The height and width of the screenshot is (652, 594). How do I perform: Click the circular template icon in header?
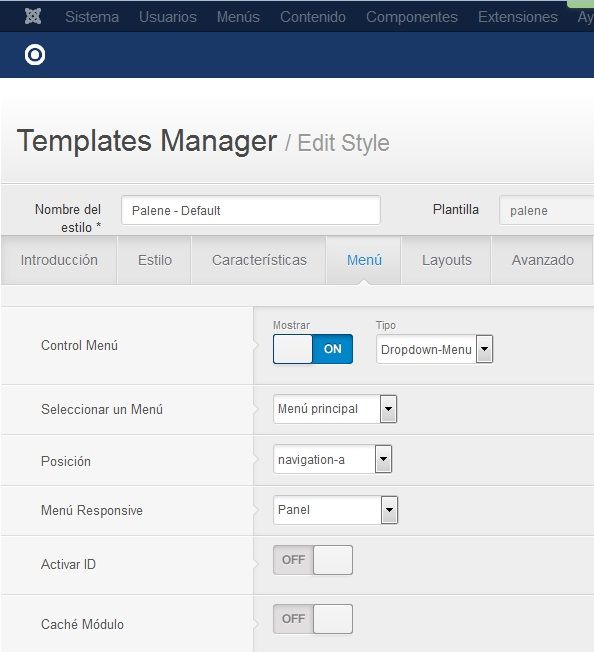click(35, 55)
